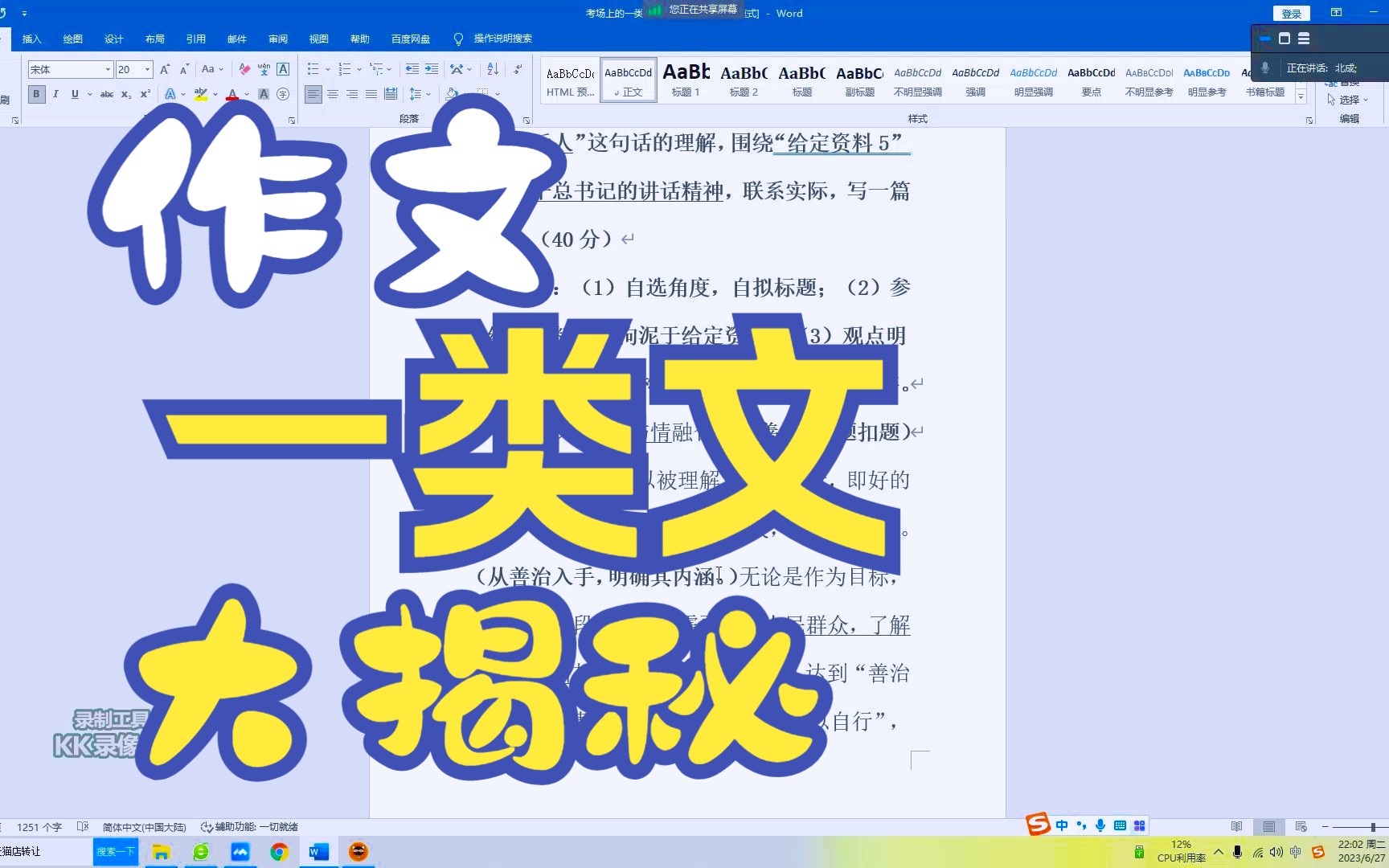Screen dimensions: 1389x868
Task: Open the 设计 ribbon tab
Action: click(113, 39)
